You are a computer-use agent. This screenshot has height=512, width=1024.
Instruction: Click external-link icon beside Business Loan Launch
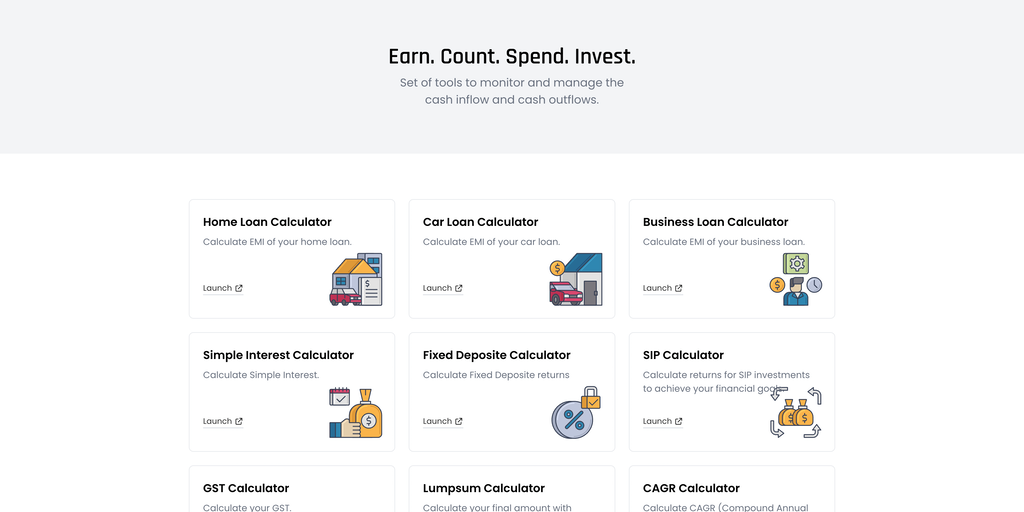pyautogui.click(x=679, y=288)
